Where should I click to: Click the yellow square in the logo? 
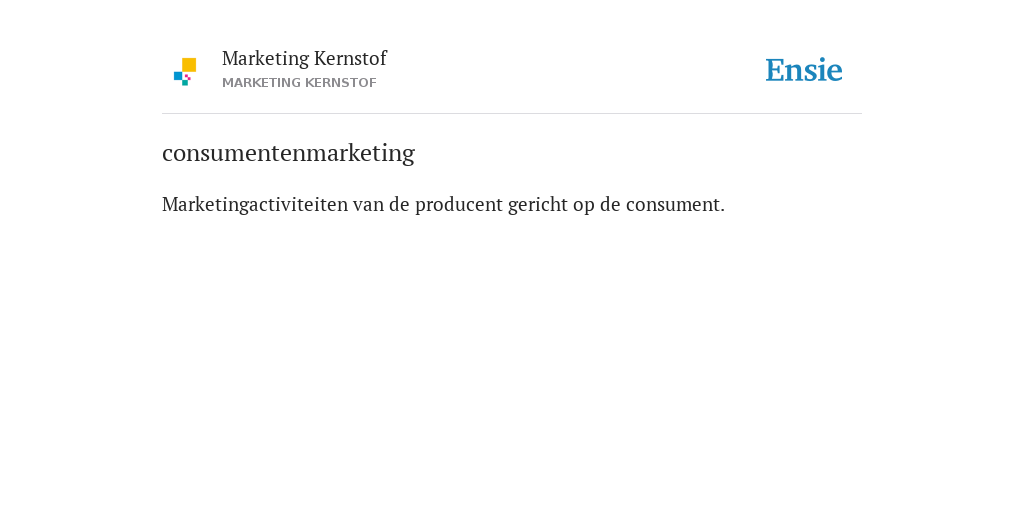click(x=189, y=65)
